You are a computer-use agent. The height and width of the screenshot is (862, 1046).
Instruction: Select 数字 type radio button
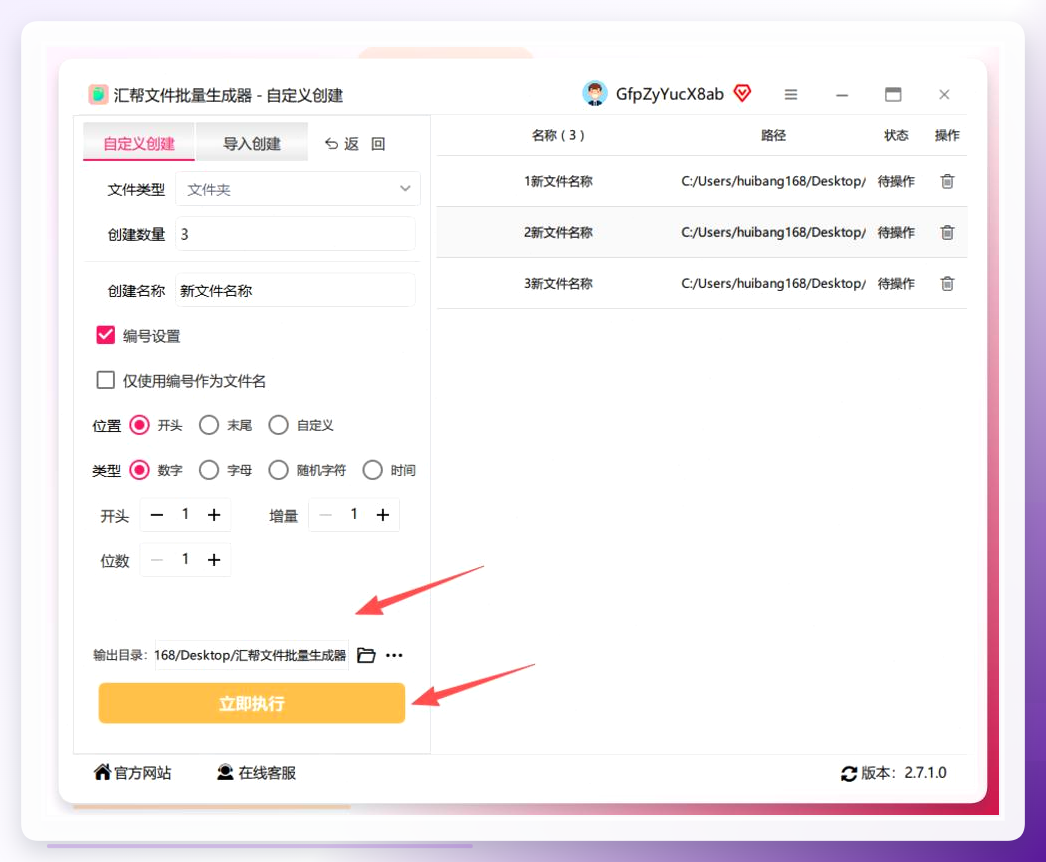click(139, 470)
